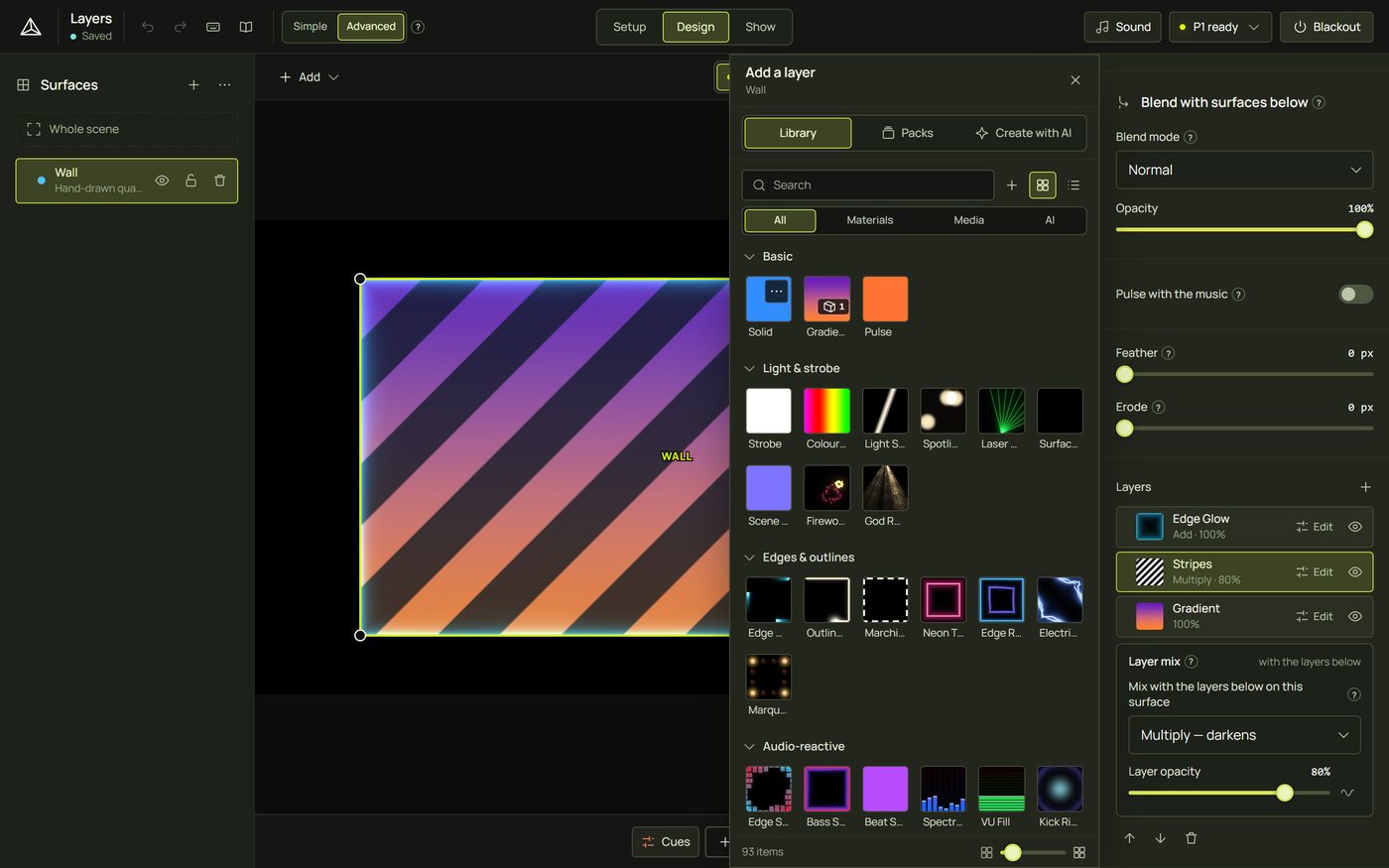Screen dimensions: 1389x868
Task: Adjust the Opacity slider handle
Action: click(x=1365, y=229)
